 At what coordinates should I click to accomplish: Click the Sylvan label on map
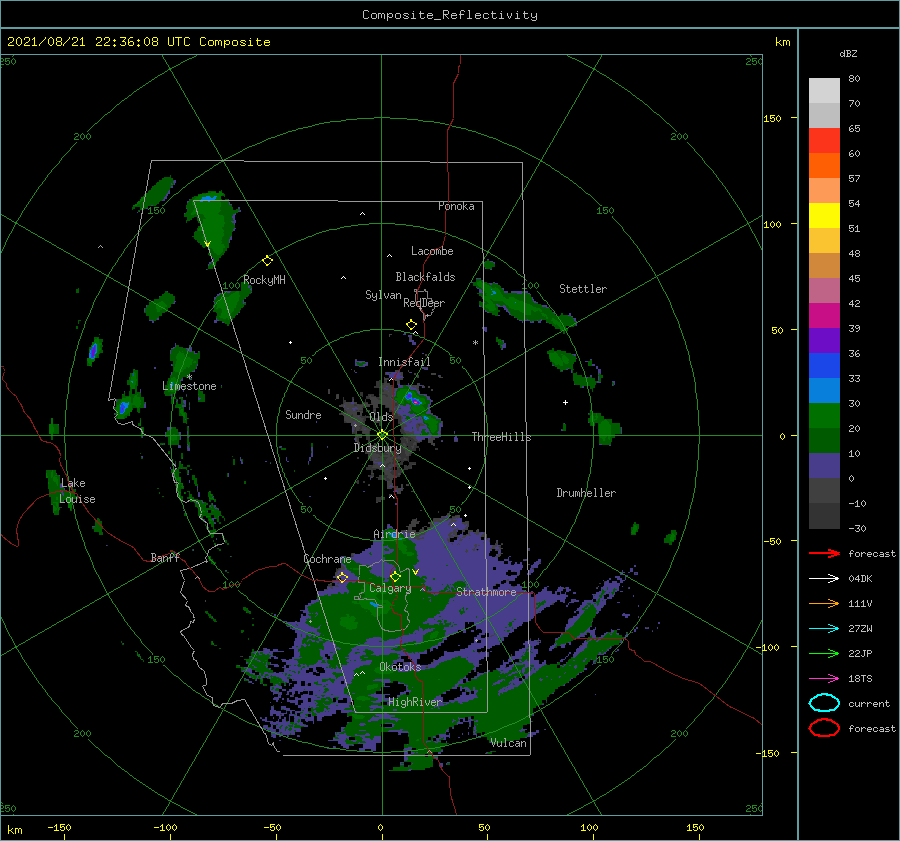[x=383, y=295]
